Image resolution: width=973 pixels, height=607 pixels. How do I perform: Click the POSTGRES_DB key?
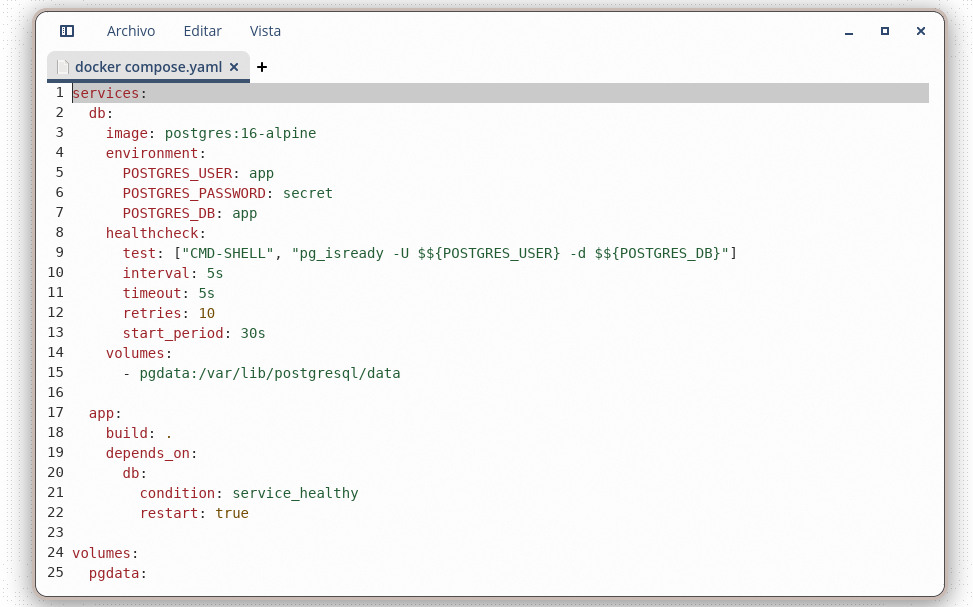(x=169, y=214)
